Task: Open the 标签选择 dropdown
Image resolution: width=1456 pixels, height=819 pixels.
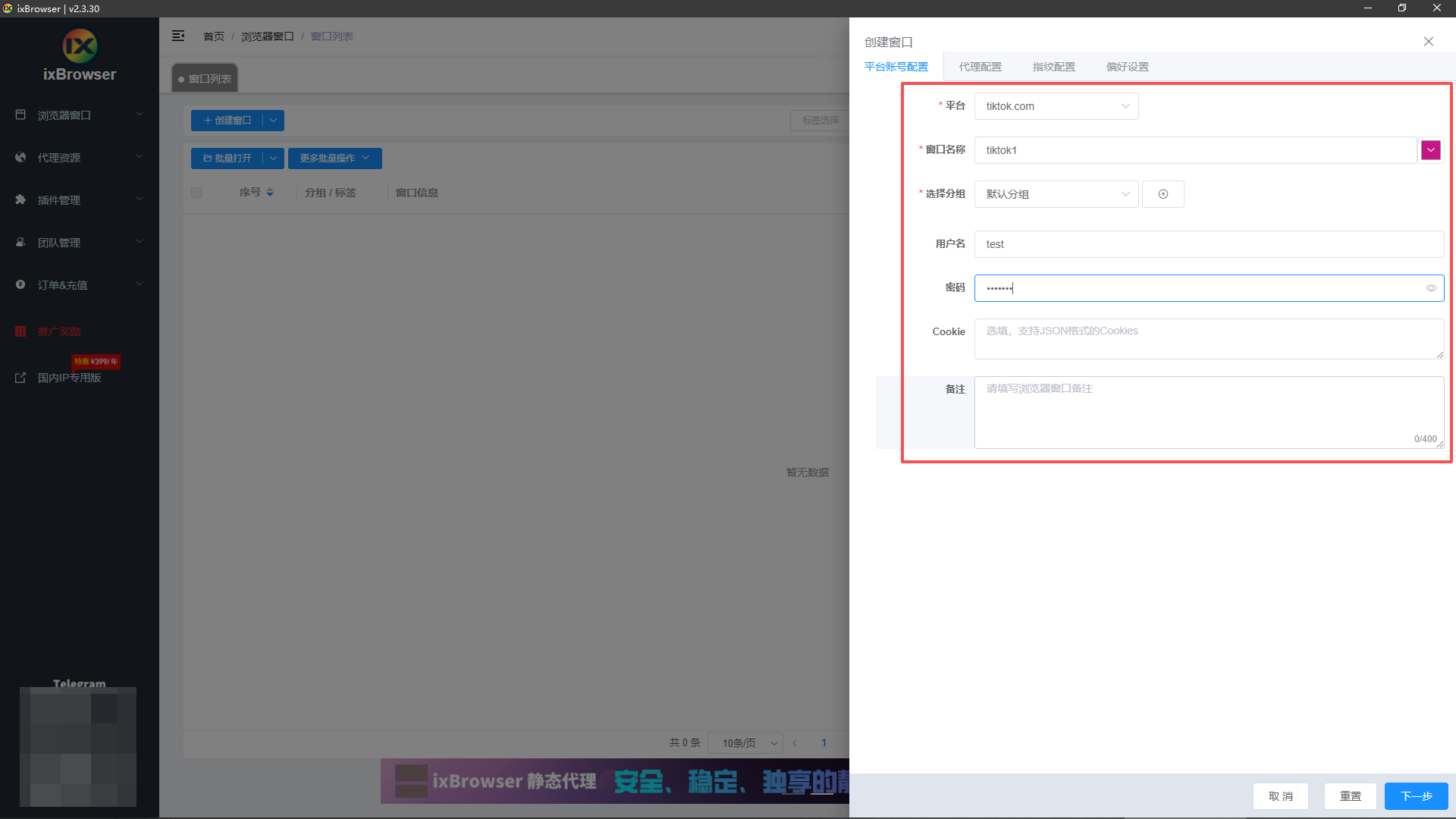Action: (x=821, y=120)
